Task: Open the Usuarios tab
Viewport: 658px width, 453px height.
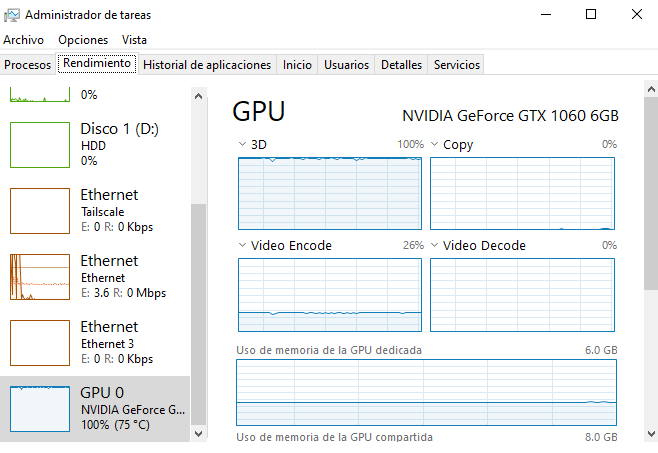Action: click(x=346, y=65)
